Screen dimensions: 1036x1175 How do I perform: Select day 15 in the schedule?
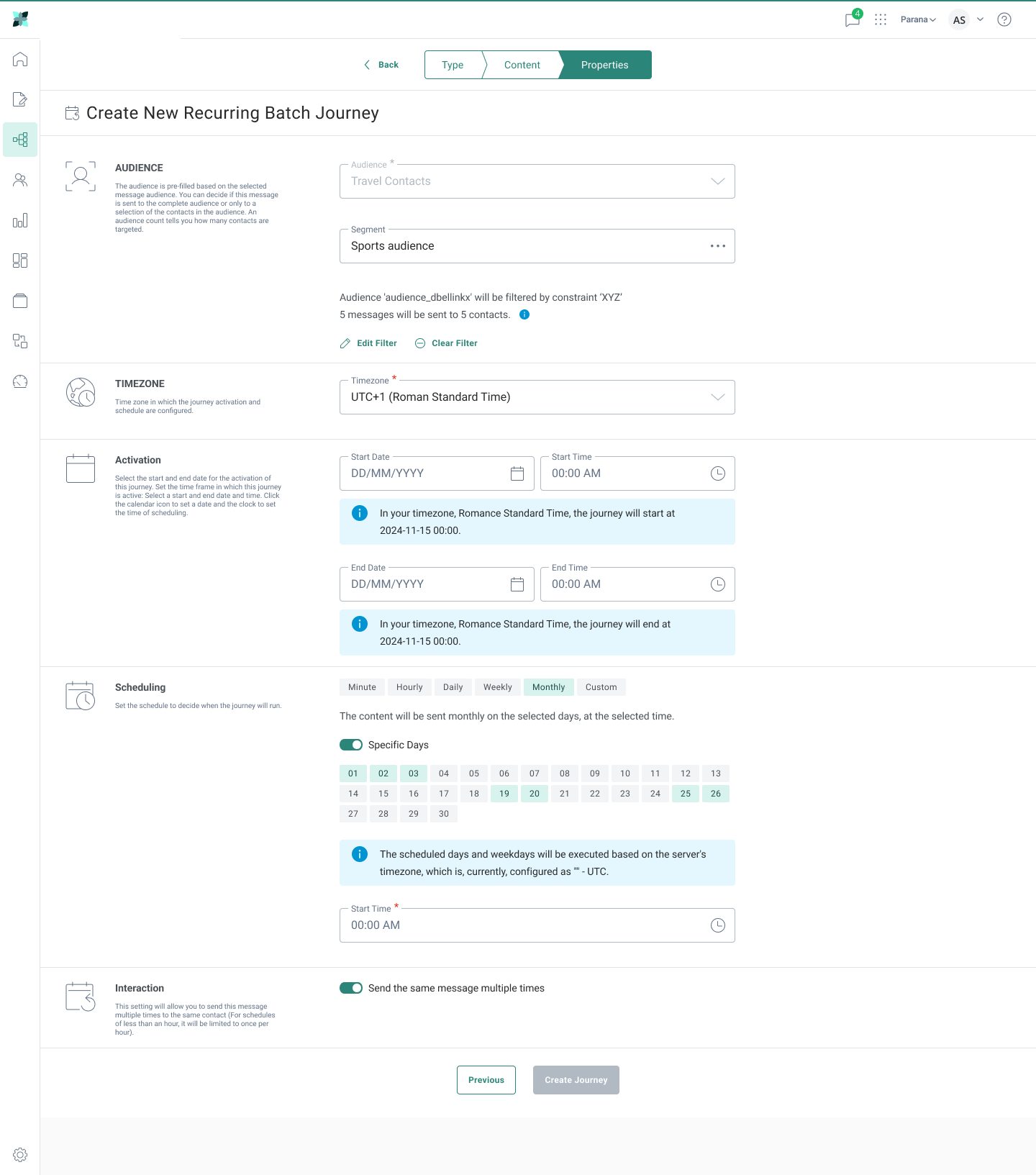tap(383, 794)
